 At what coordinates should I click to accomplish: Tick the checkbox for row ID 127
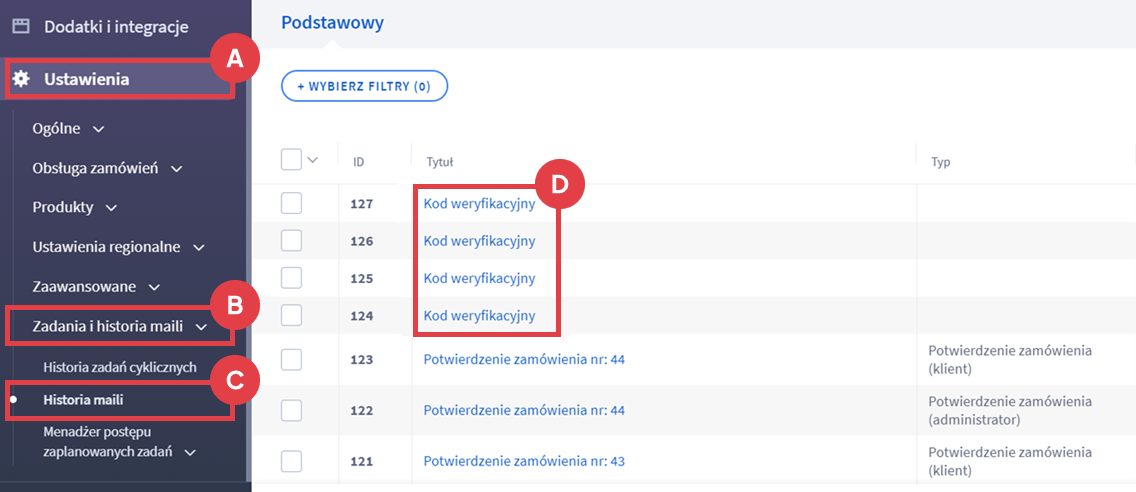pos(291,203)
